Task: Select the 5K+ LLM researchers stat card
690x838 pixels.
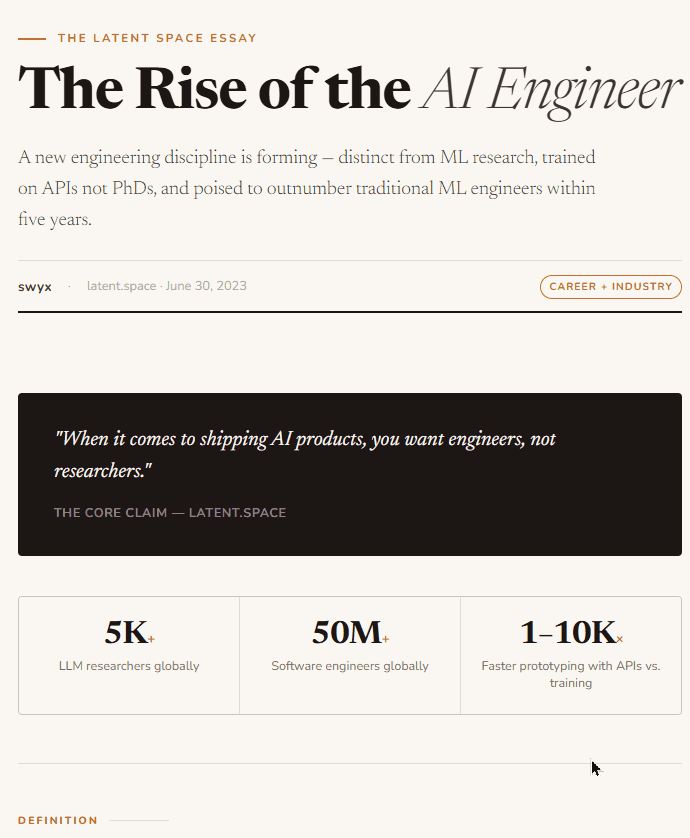Action: (x=129, y=655)
